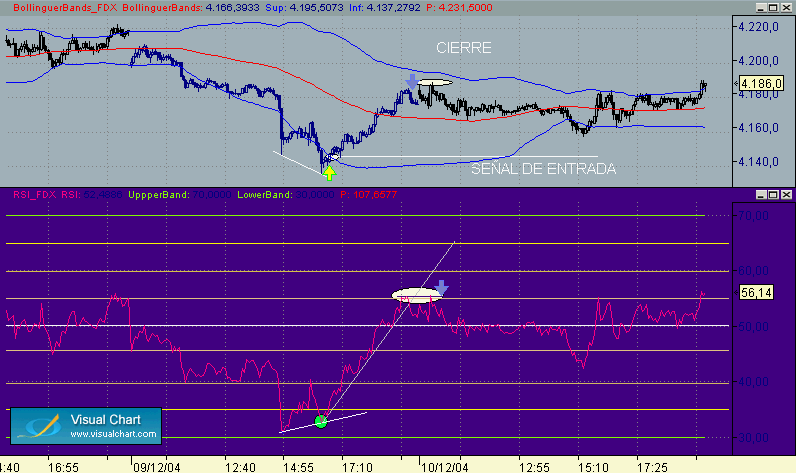Image resolution: width=796 pixels, height=473 pixels.
Task: Click the 60,00 RSI axis label
Action: coord(753,271)
